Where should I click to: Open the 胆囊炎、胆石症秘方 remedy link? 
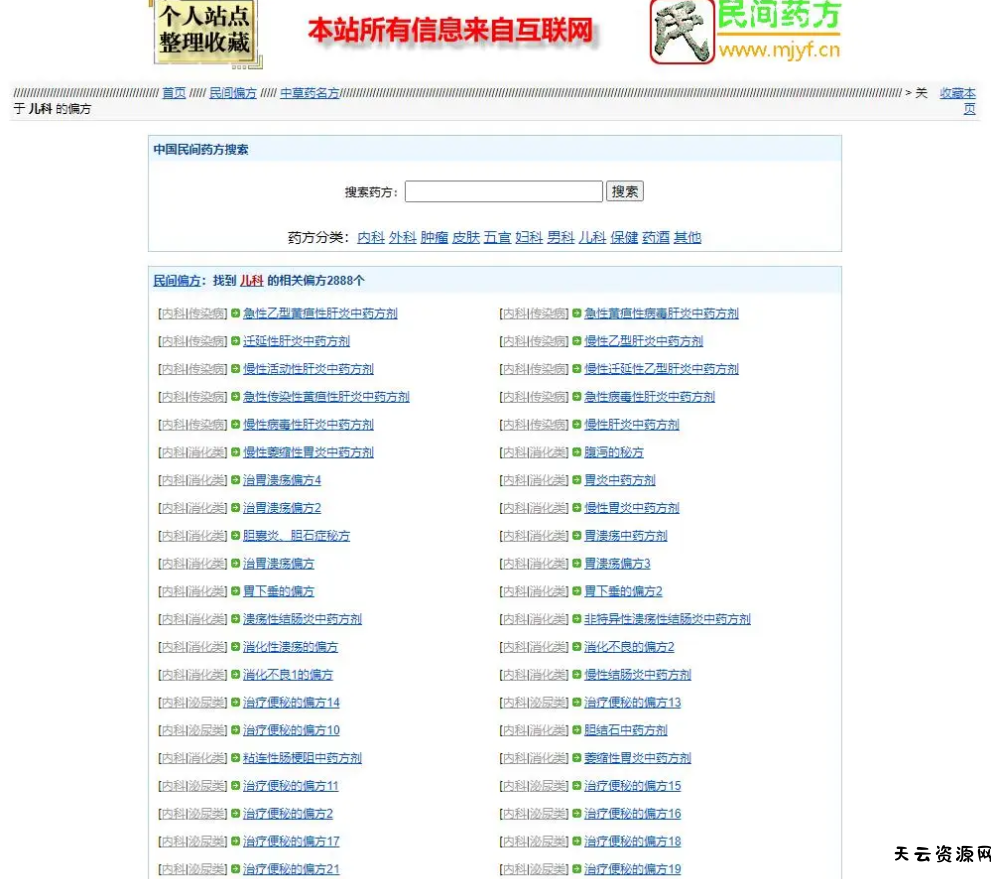tap(296, 535)
